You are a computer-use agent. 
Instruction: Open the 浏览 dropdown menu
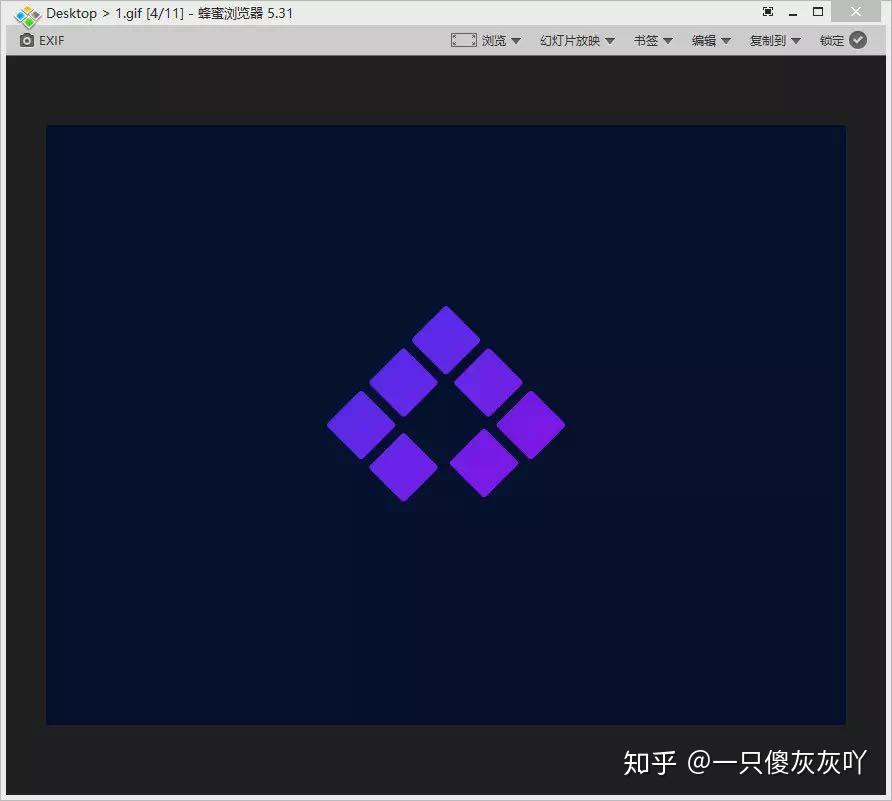[x=501, y=40]
